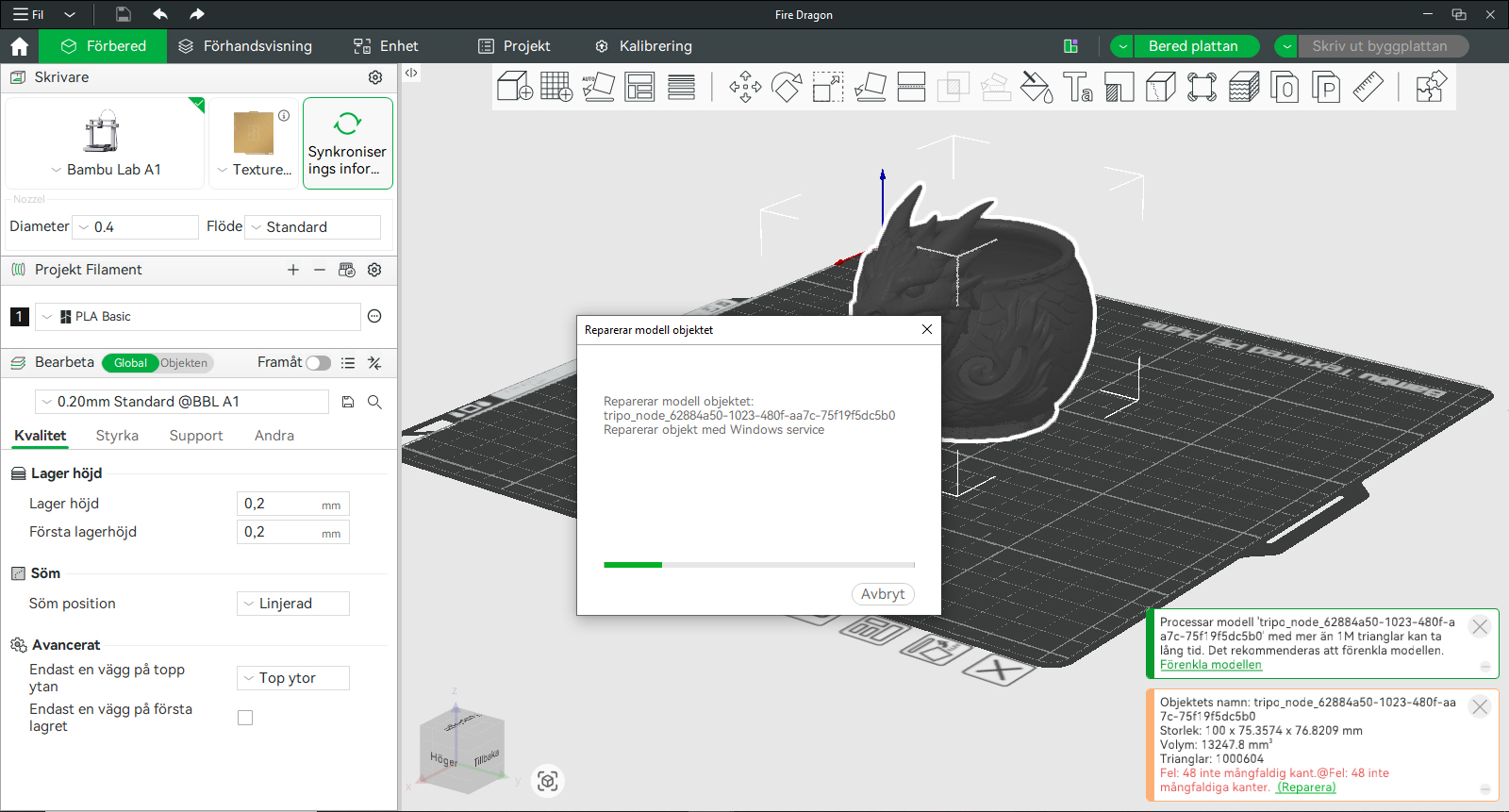
Task: Click the fit view icon at viewport bottom
Action: (x=548, y=781)
